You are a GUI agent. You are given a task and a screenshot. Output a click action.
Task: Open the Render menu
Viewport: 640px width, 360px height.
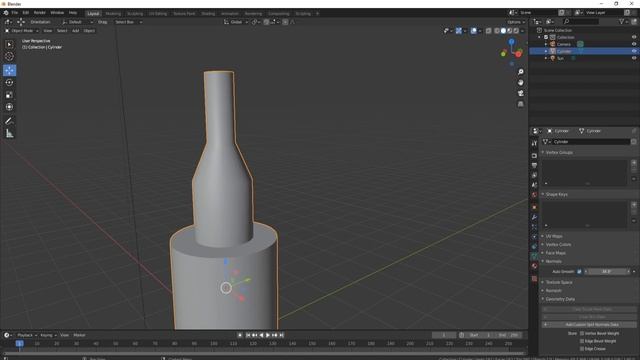(x=40, y=13)
